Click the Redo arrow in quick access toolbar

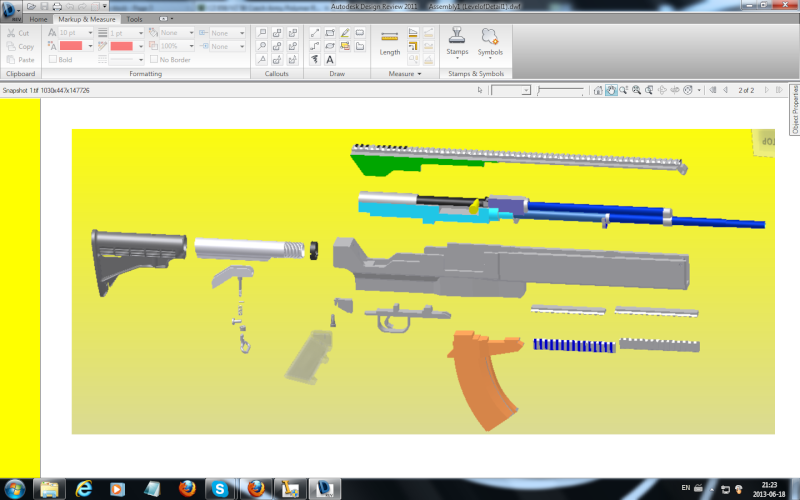click(x=82, y=7)
